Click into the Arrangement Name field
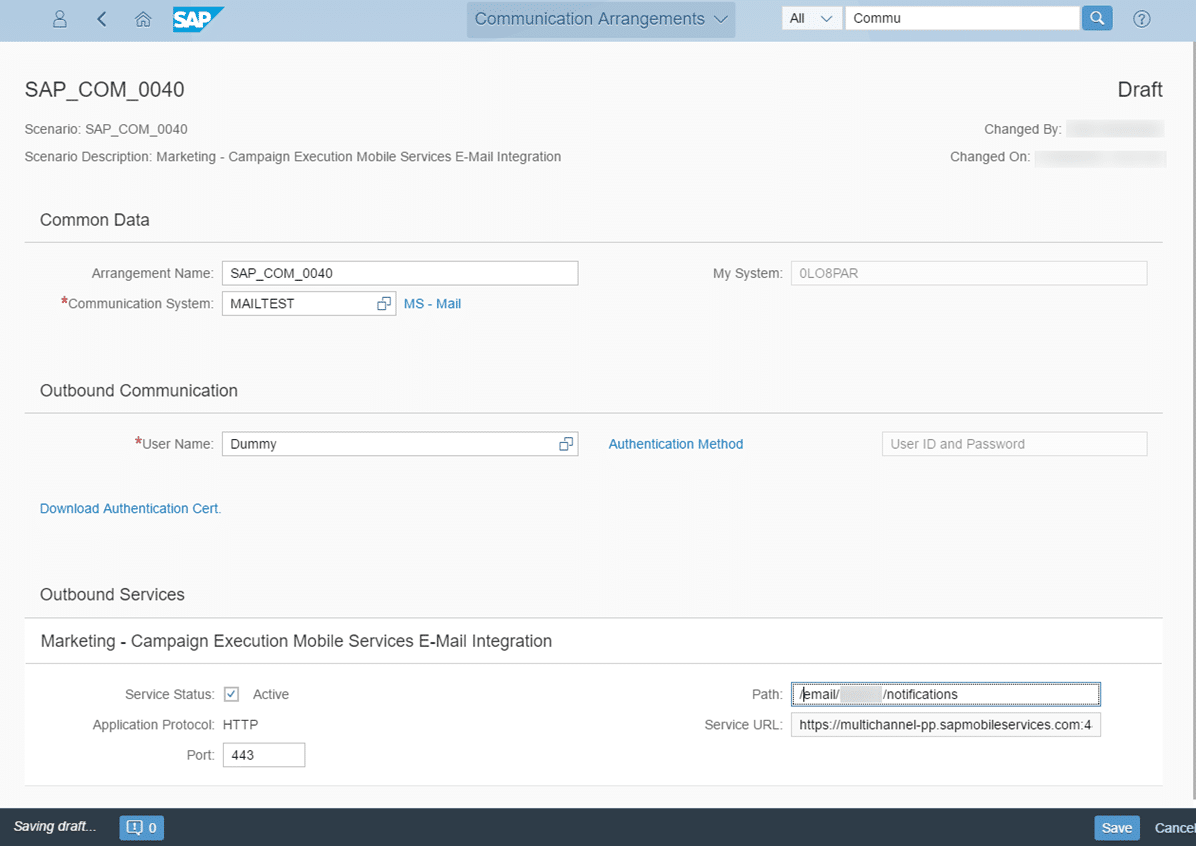 [399, 273]
